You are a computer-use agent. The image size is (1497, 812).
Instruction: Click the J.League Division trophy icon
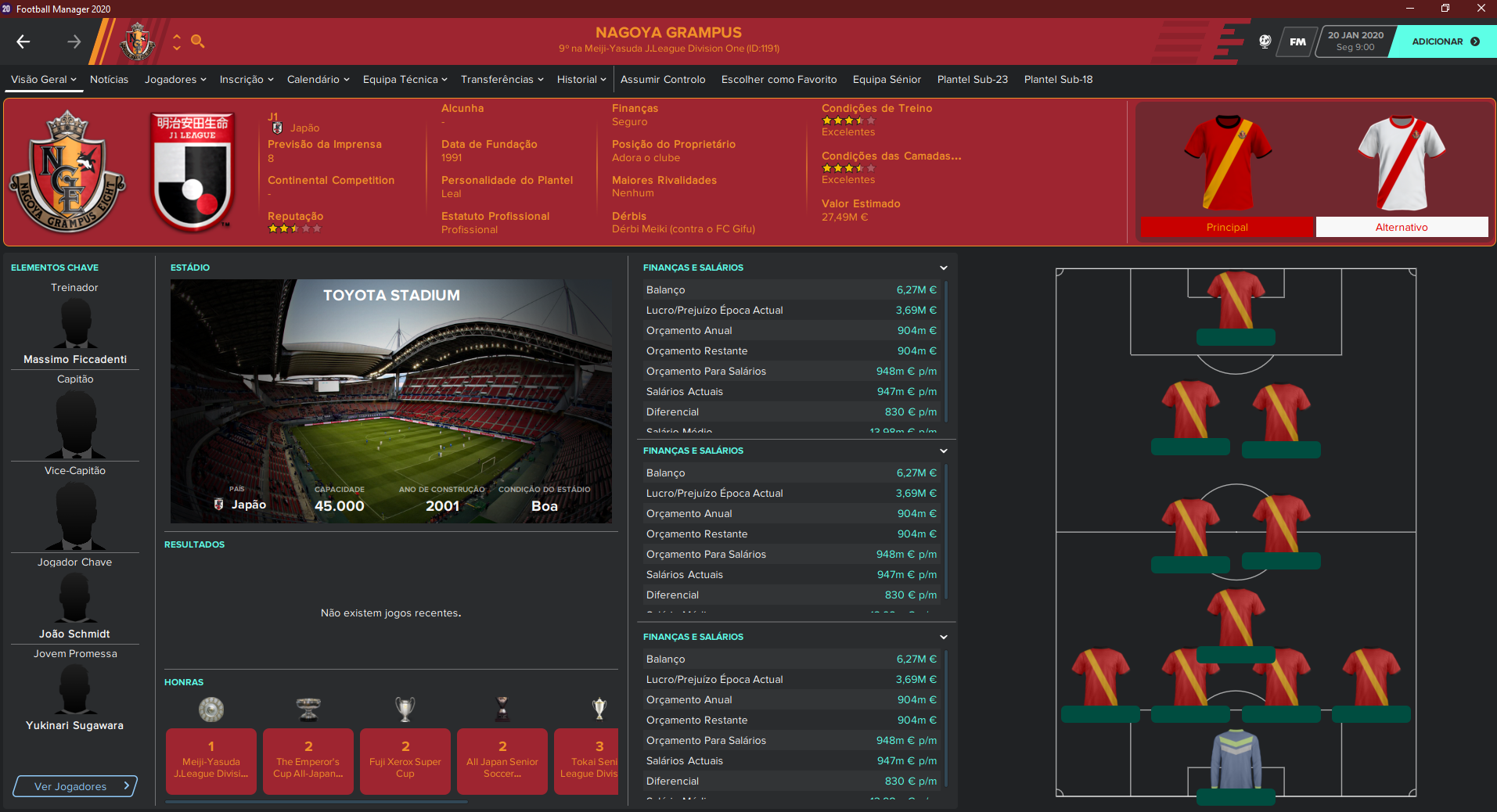point(211,709)
